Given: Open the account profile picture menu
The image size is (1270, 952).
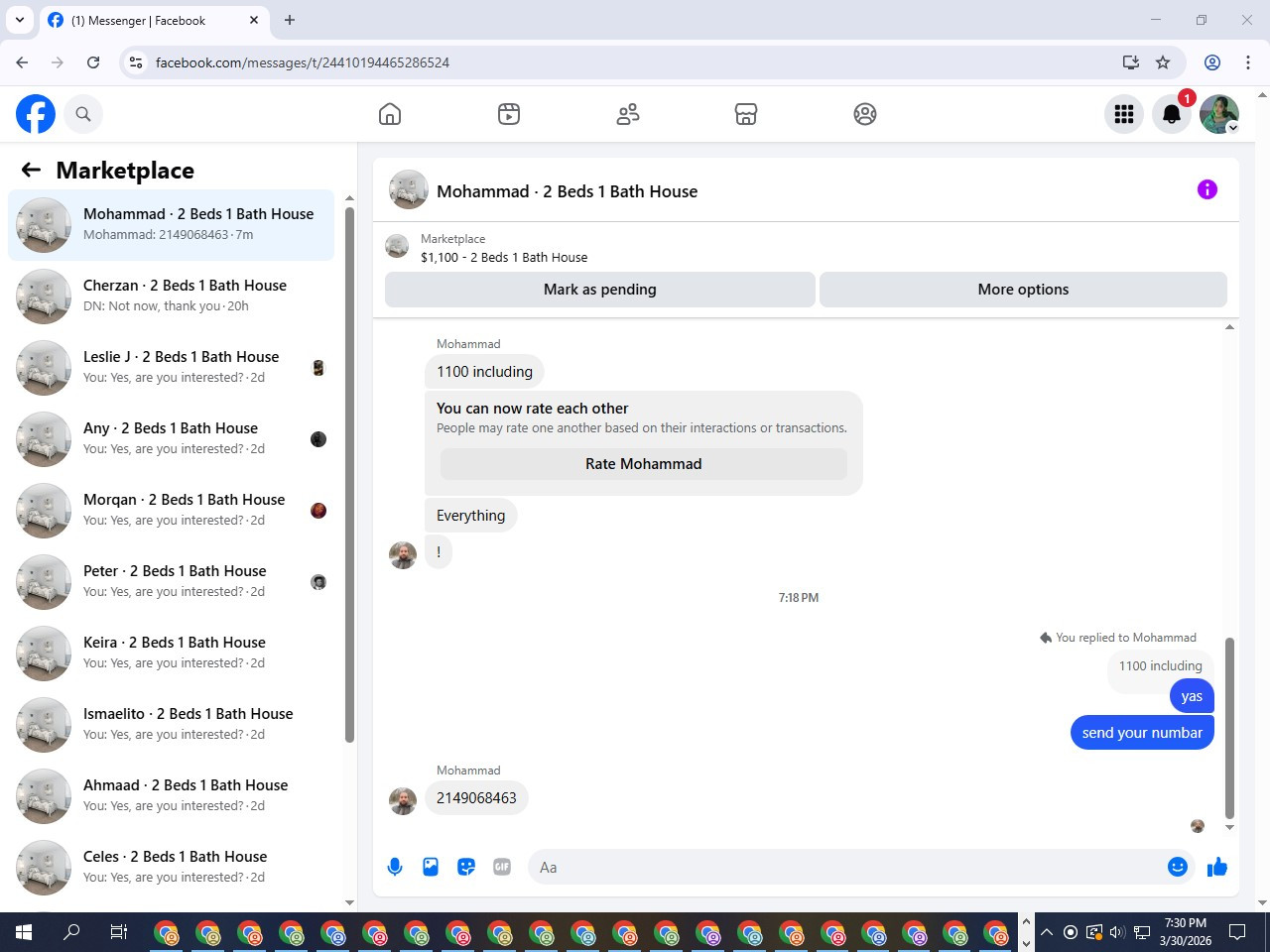Looking at the screenshot, I should [1219, 114].
